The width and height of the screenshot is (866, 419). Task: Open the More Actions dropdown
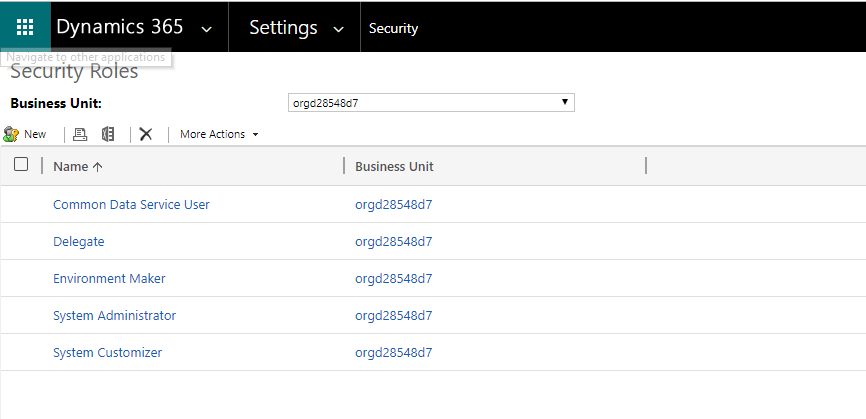pyautogui.click(x=219, y=134)
